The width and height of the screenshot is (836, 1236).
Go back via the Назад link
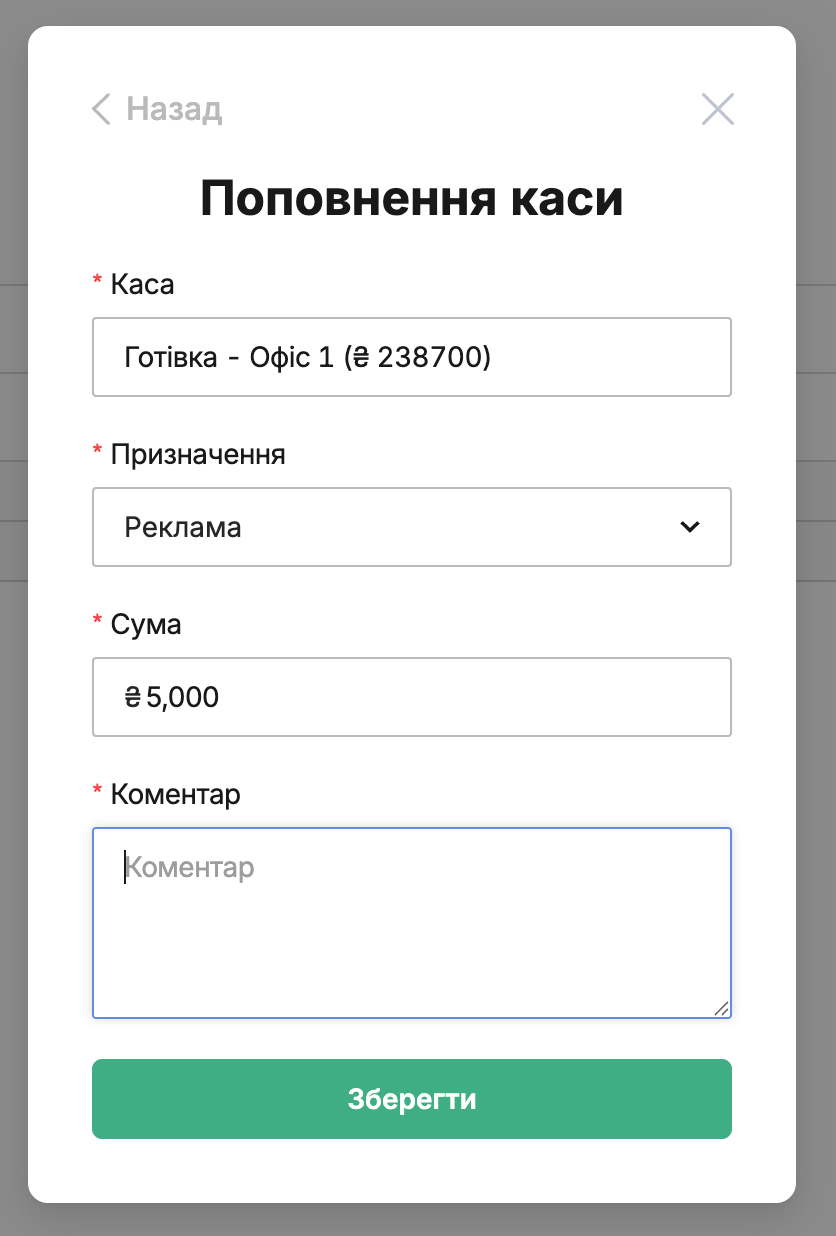157,109
